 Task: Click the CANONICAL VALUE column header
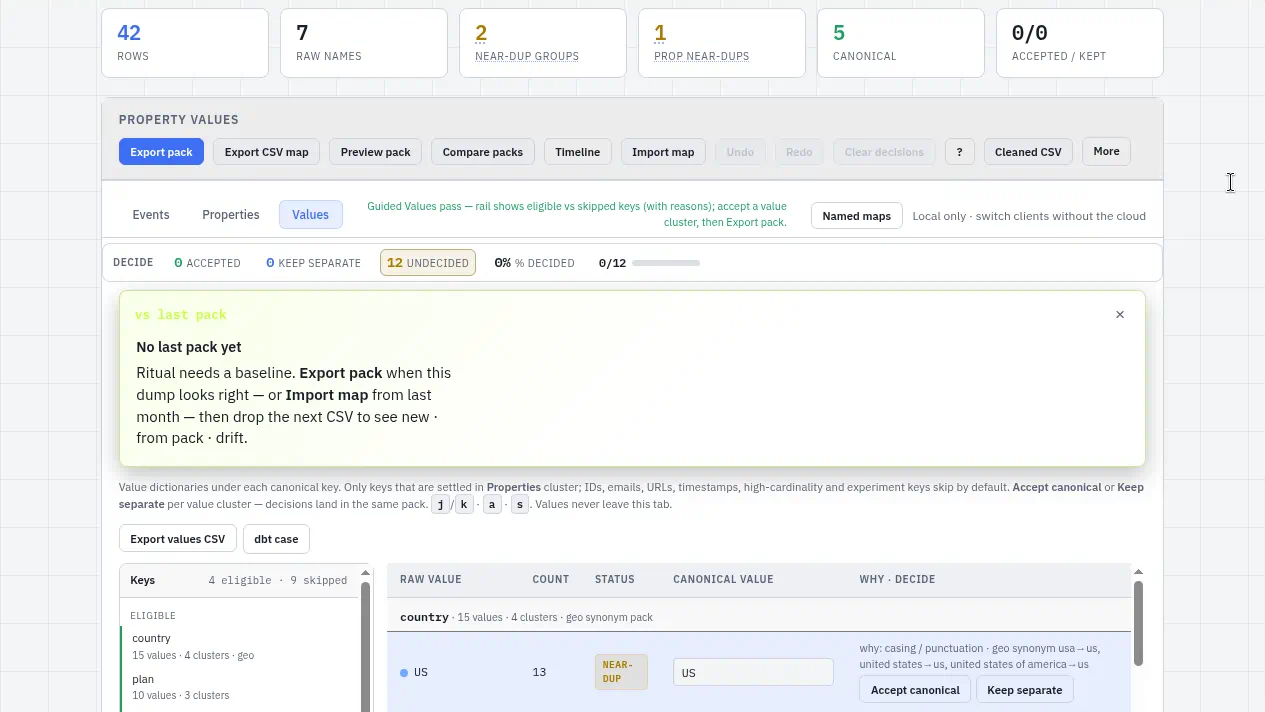[x=723, y=579]
